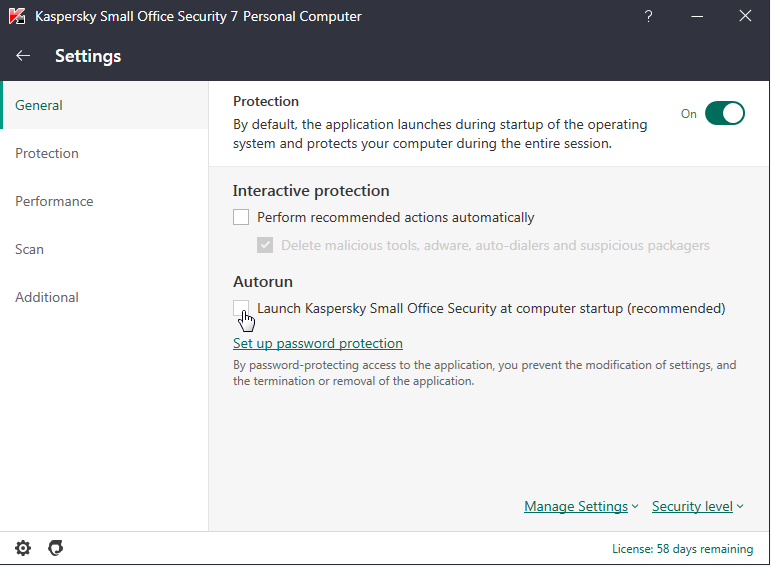Go to the Scan settings section
Image resolution: width=771 pixels, height=567 pixels.
(29, 249)
